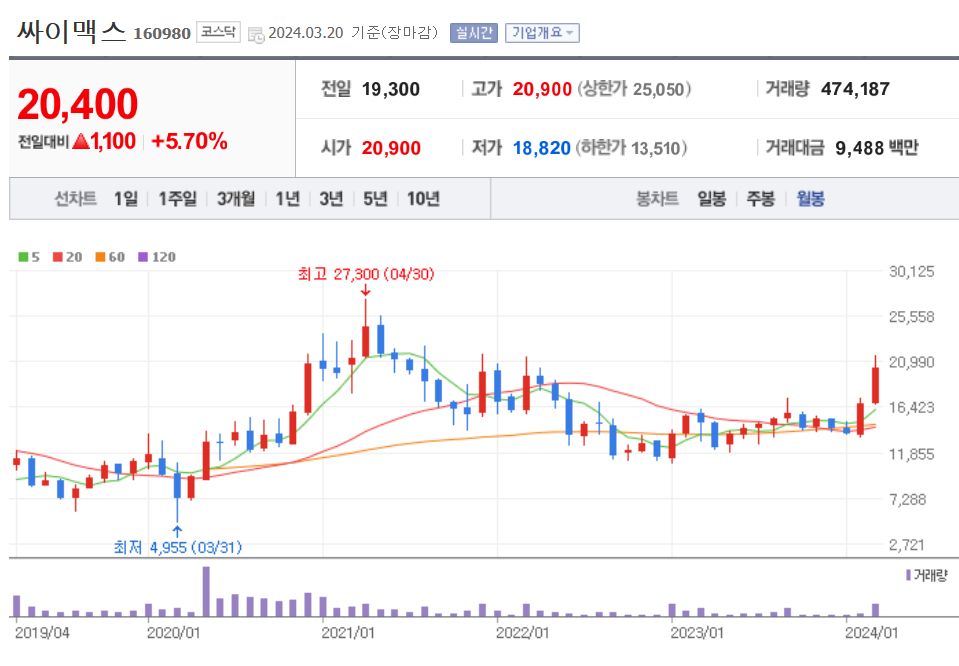The height and width of the screenshot is (666, 959).
Task: Select the 10년 line chart period
Action: click(x=423, y=198)
